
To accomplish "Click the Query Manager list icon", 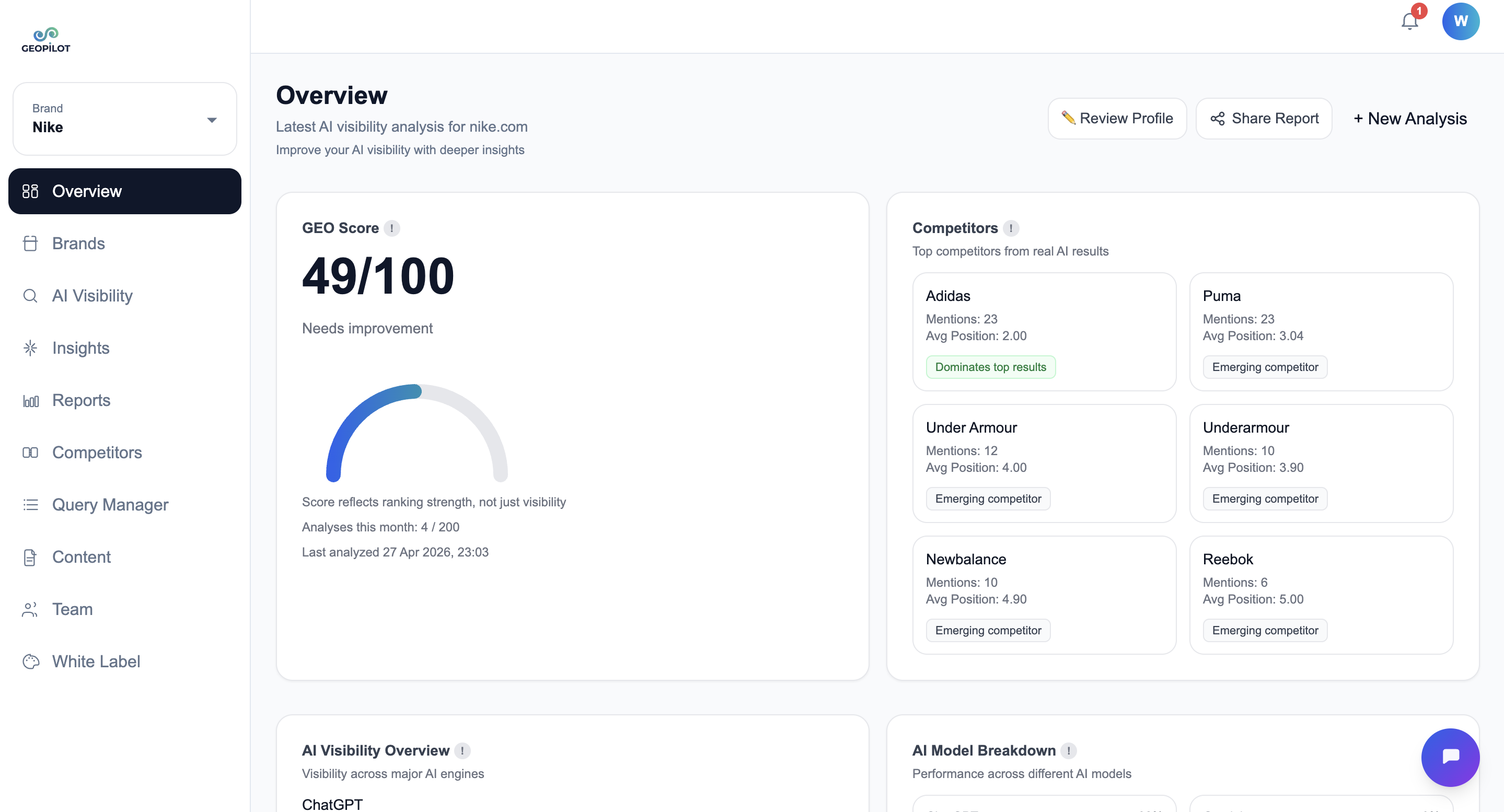I will [x=30, y=504].
